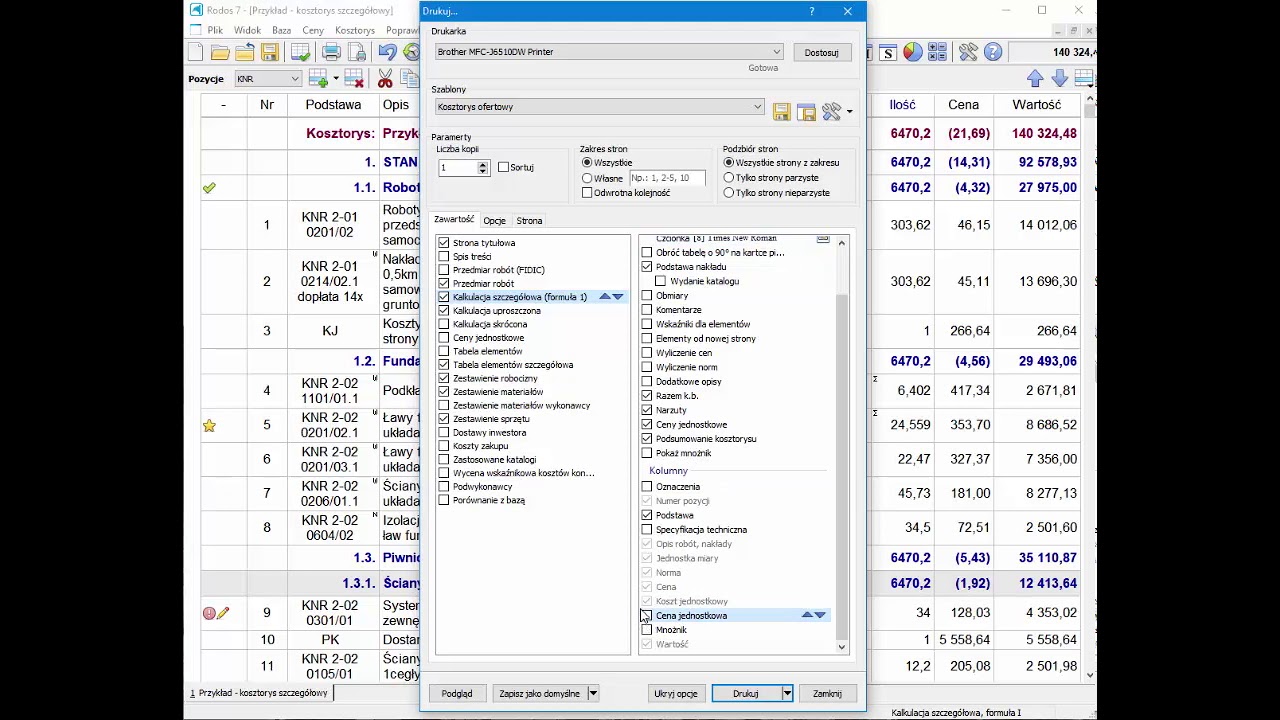
Task: Open the Drukuj button dropdown arrow
Action: 787,693
